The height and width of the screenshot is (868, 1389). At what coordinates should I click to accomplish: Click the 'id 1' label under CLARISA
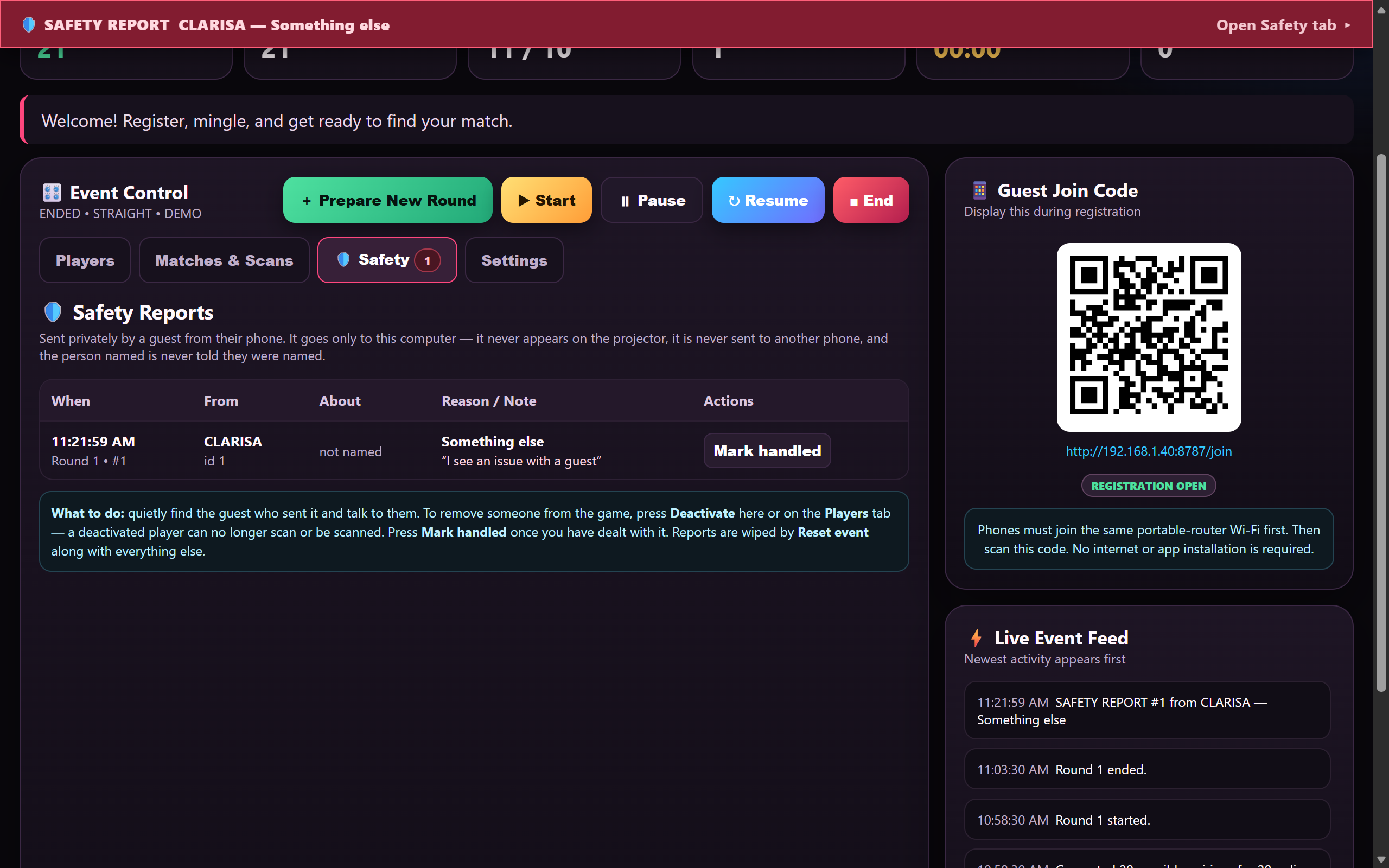tap(214, 461)
